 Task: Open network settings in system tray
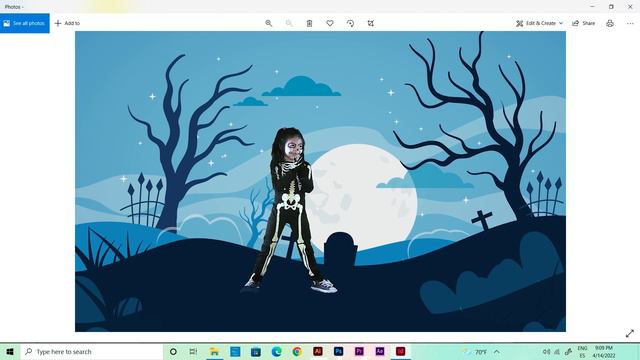[x=557, y=351]
